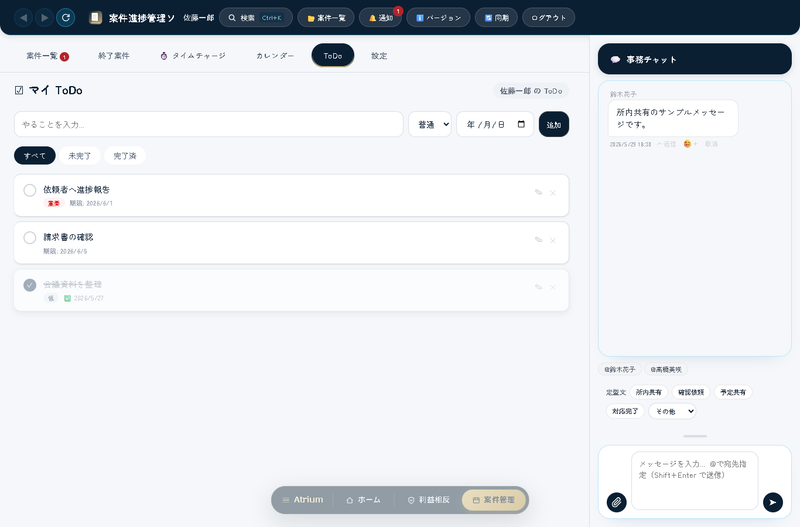The image size is (800, 527).
Task: Click the notebook app logo icon
Action: point(95,18)
